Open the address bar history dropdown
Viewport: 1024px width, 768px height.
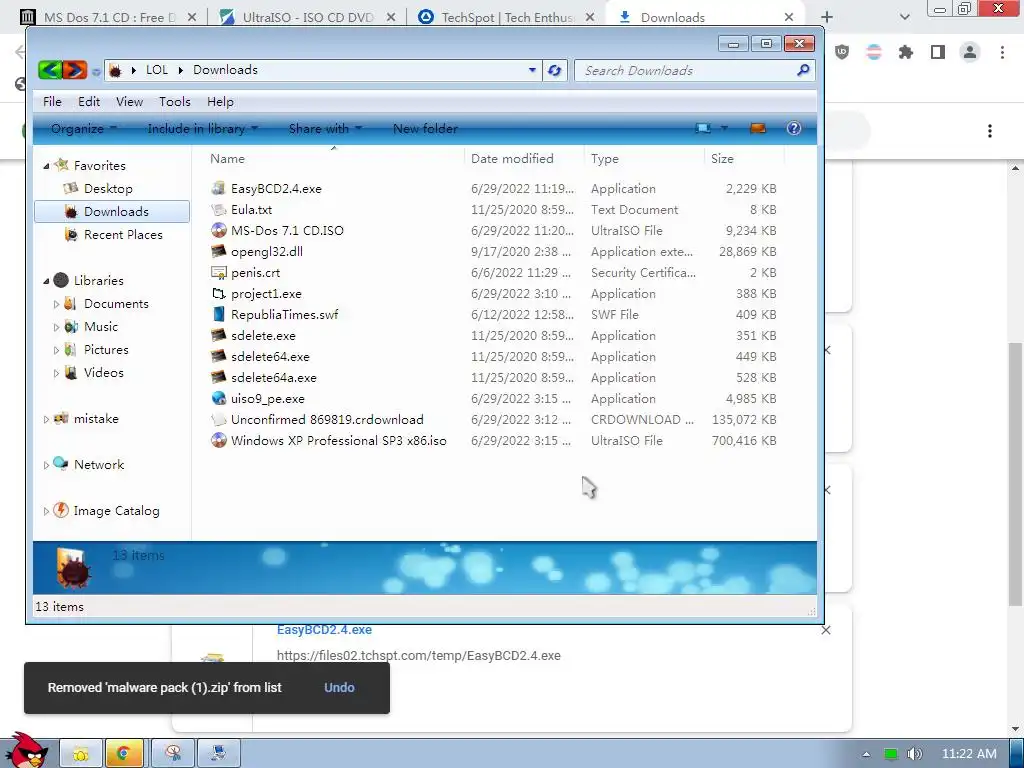[x=532, y=70]
